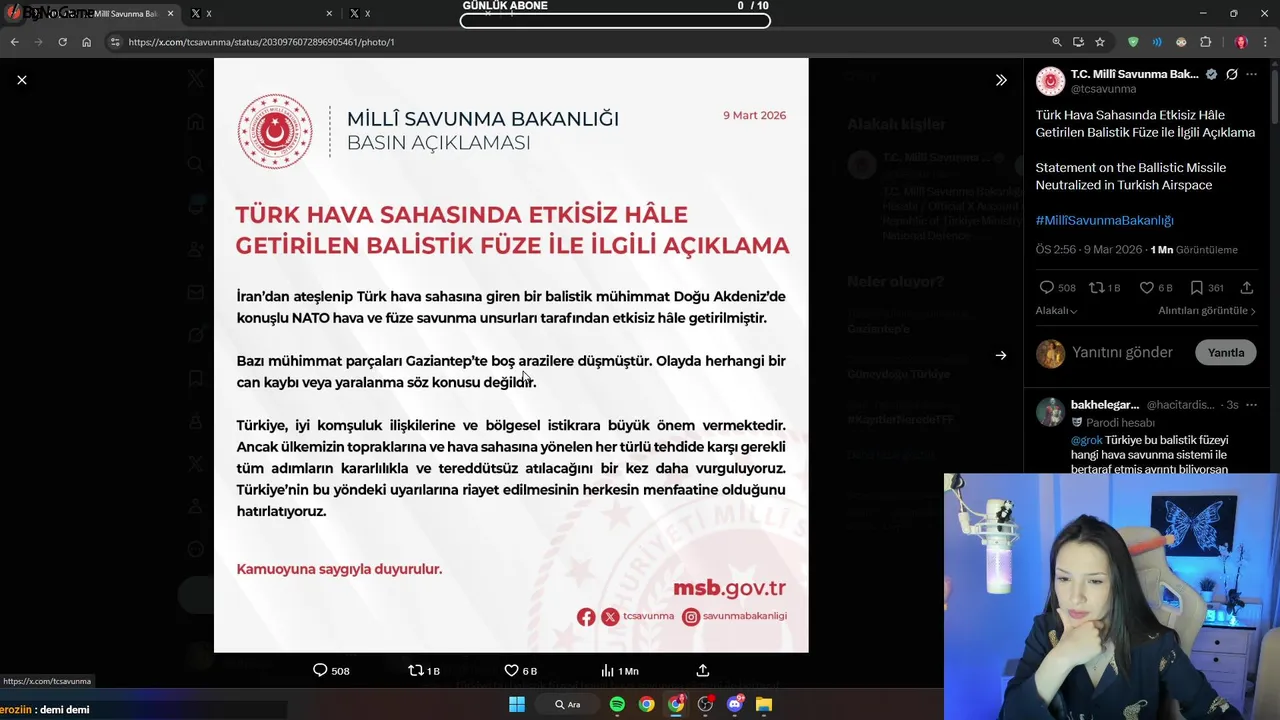
Task: Open Alıntıları görüntüle link
Action: click(x=1207, y=311)
